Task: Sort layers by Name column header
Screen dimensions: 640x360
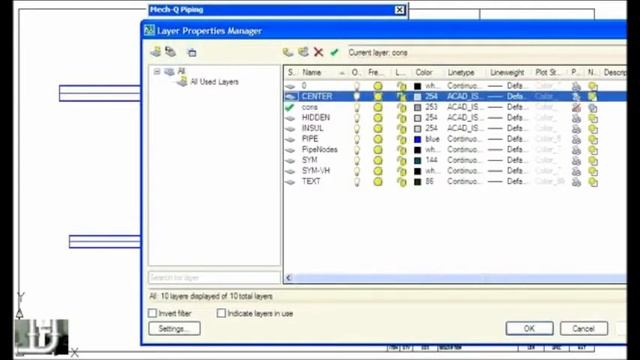Action: 323,72
